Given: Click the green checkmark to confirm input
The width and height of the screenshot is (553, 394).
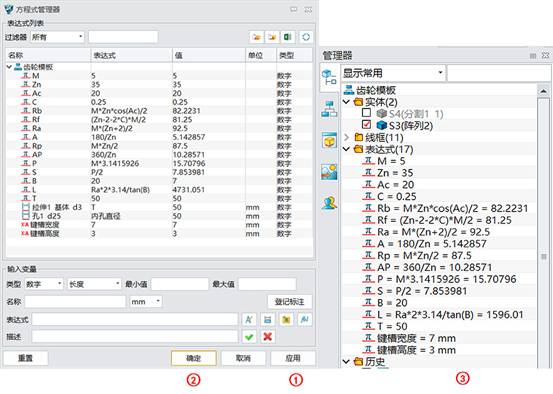Looking at the screenshot, I should click(249, 337).
